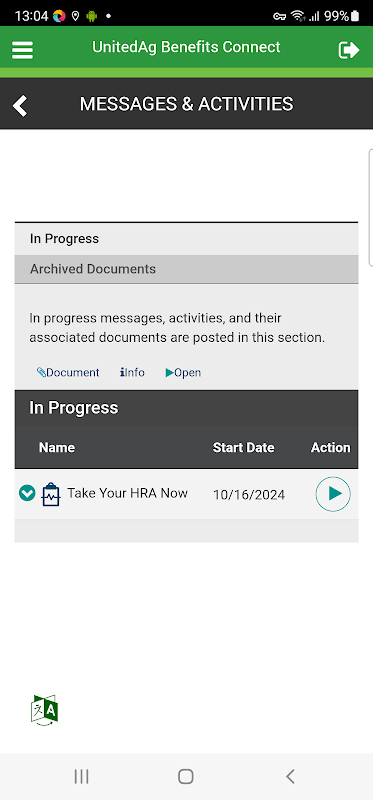Tap the Open legend play icon
Image resolution: width=373 pixels, height=800 pixels.
click(170, 372)
